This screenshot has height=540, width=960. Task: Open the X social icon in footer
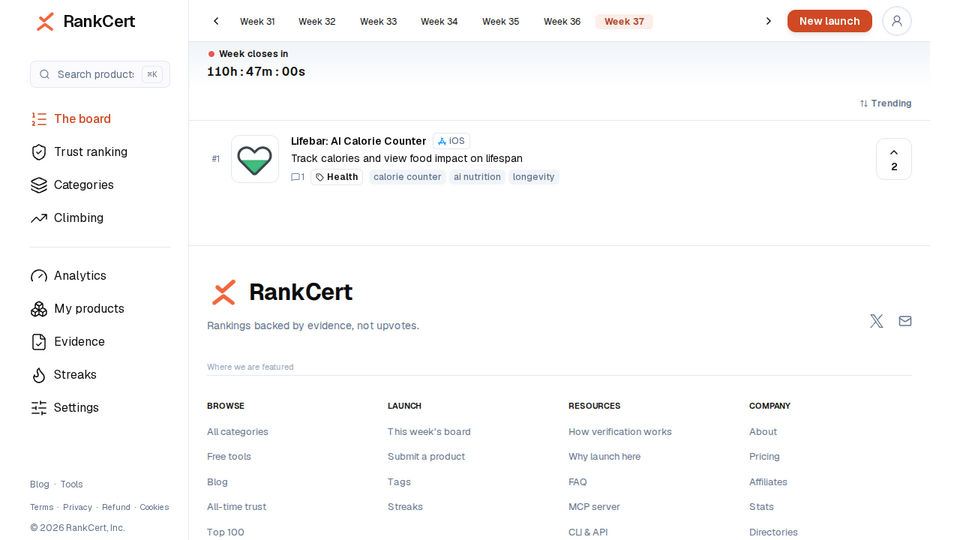tap(877, 321)
